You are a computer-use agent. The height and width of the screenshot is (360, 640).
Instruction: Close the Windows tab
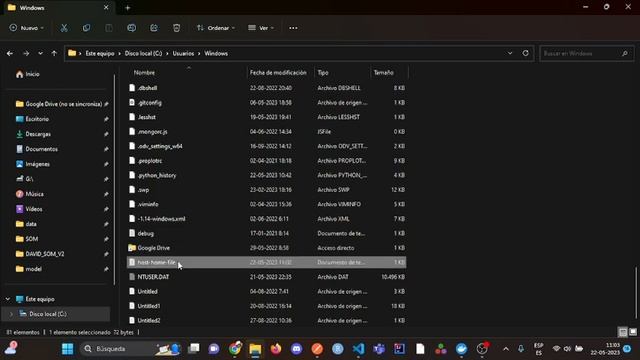click(106, 8)
